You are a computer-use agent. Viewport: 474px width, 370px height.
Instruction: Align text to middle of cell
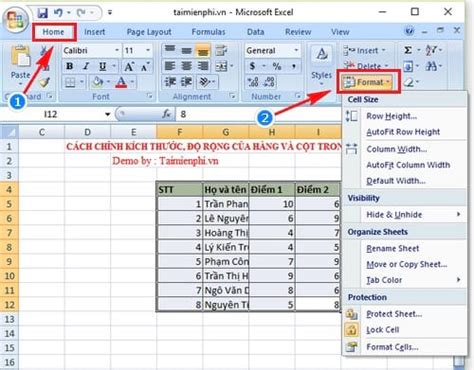(186, 50)
